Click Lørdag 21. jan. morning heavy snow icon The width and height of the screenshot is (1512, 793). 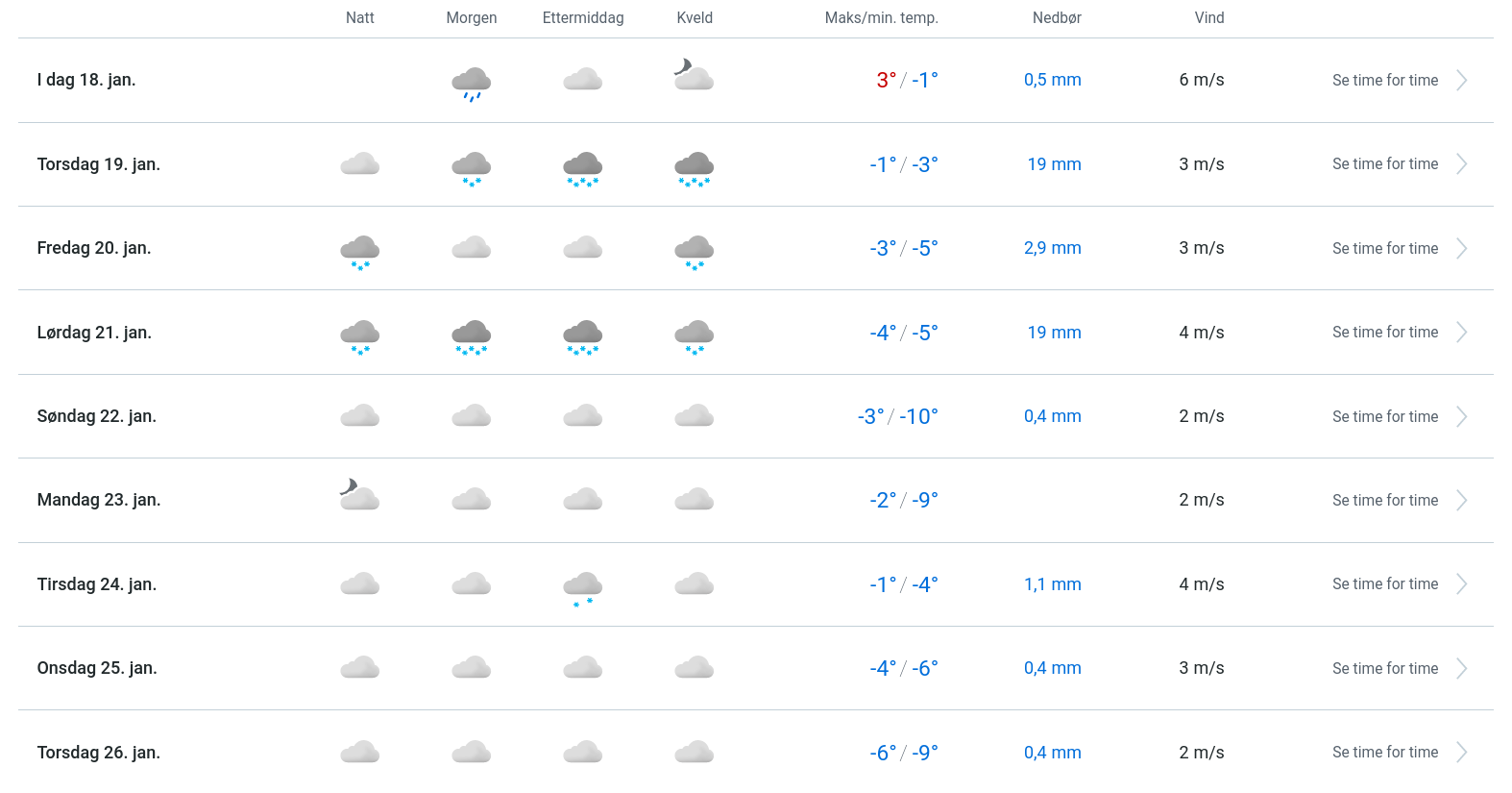point(471,336)
